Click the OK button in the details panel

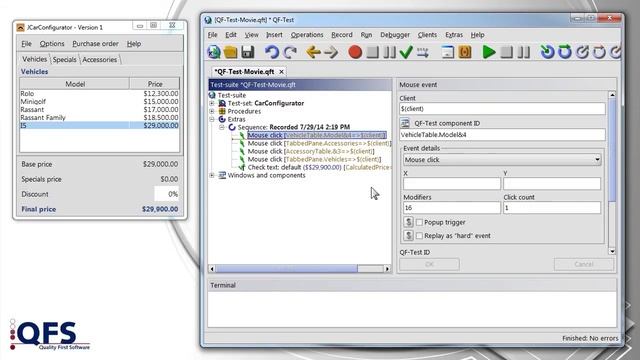click(429, 264)
